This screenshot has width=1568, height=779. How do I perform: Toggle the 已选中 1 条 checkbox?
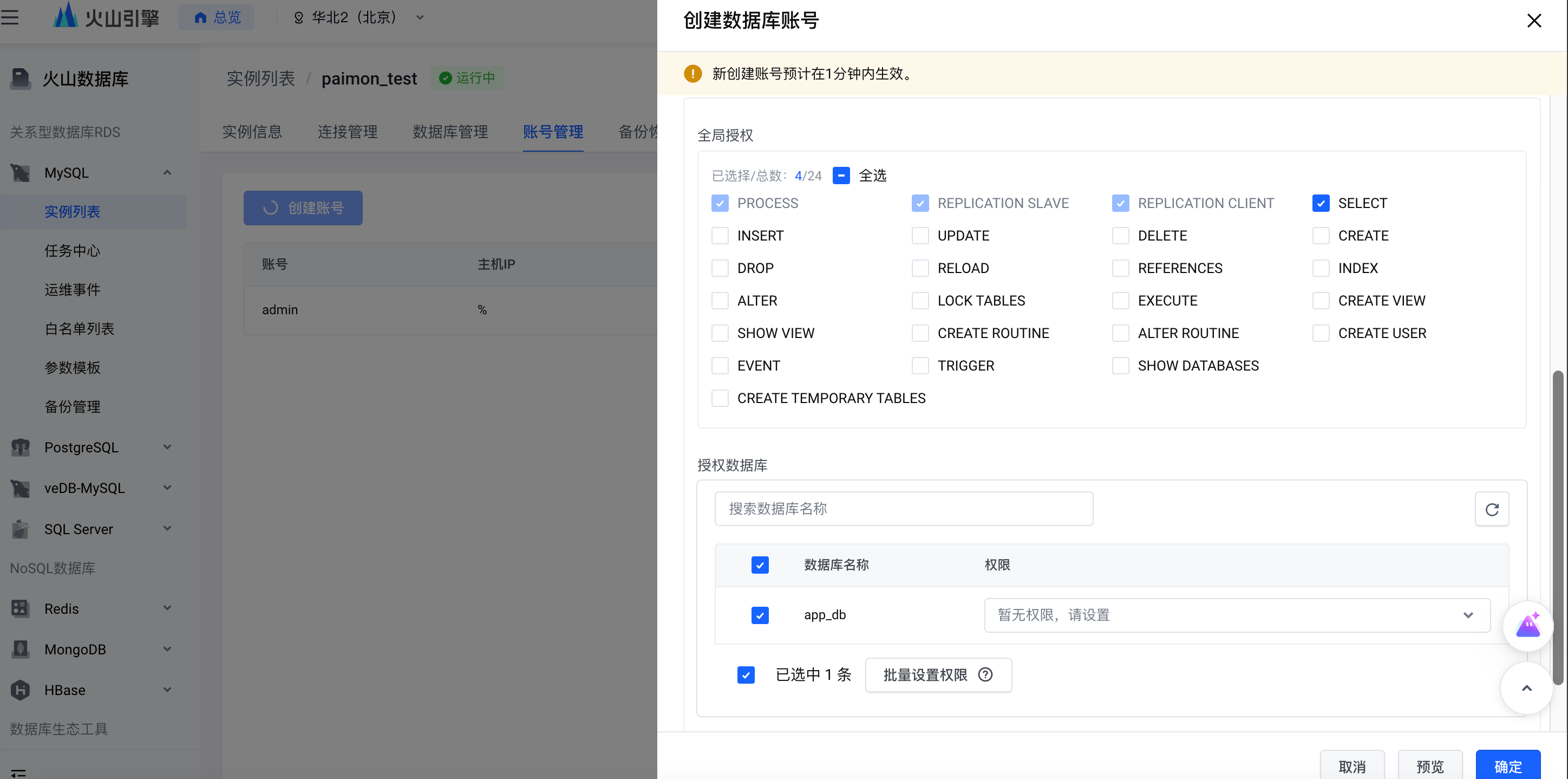[x=746, y=675]
